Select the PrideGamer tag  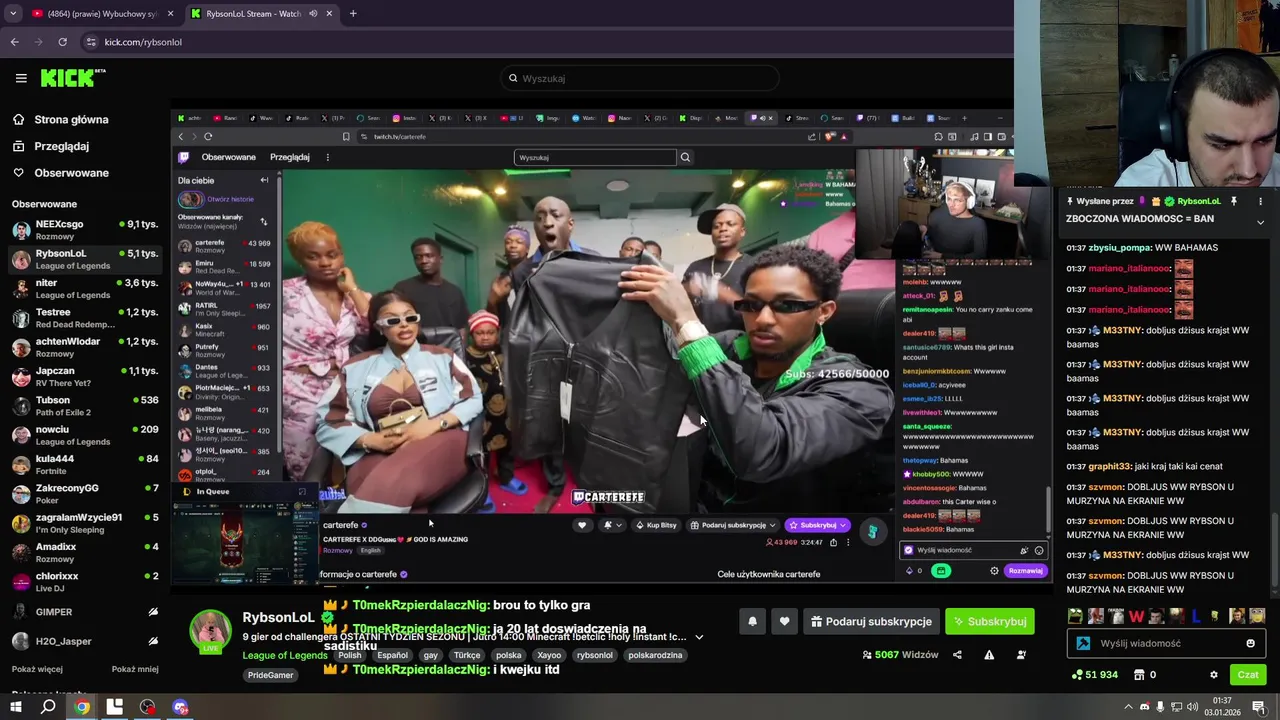tap(270, 675)
